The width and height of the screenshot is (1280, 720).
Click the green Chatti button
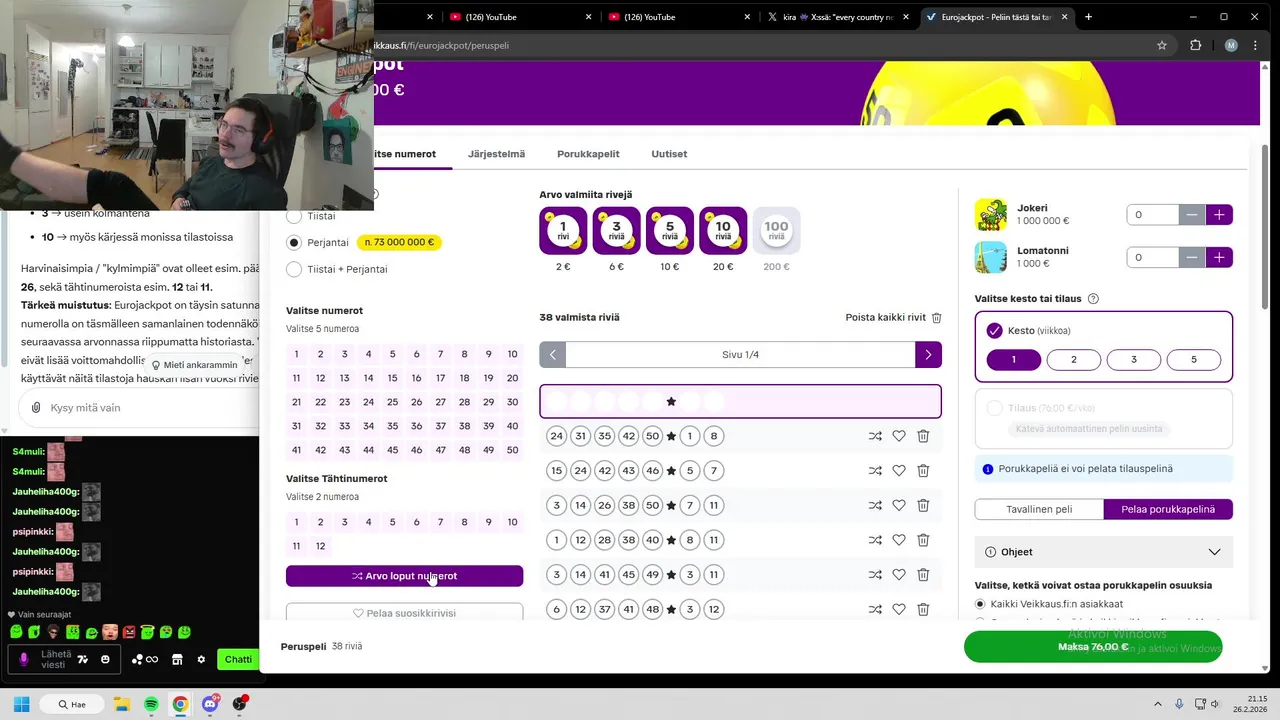(238, 659)
